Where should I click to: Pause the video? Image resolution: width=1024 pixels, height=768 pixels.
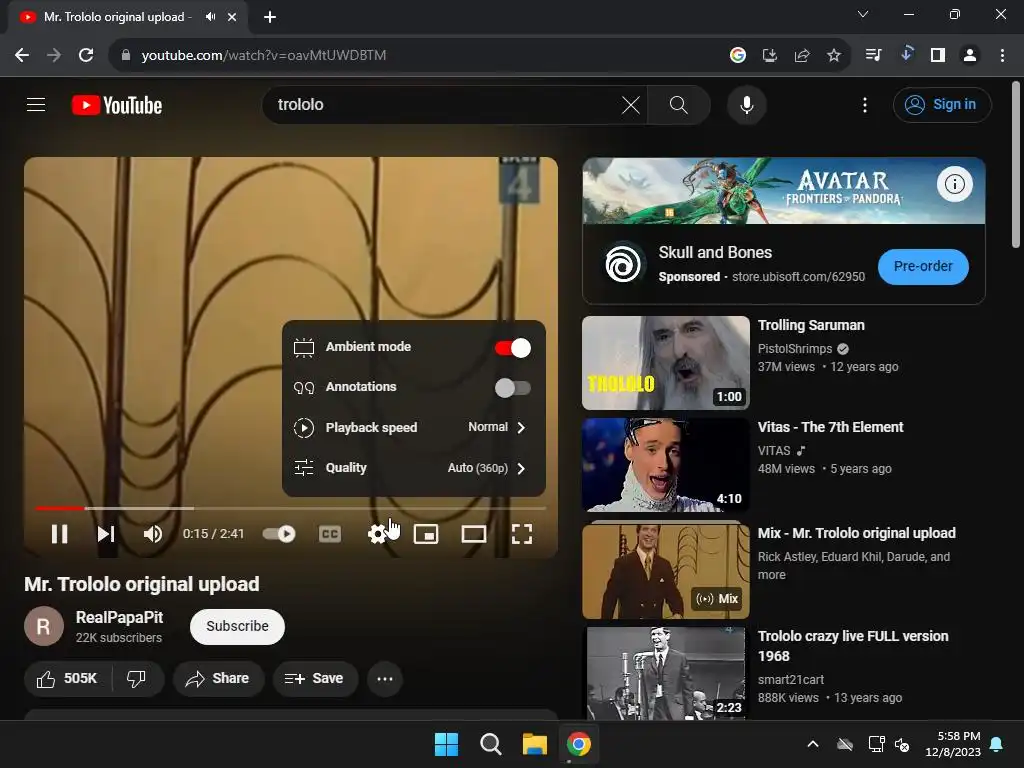click(x=59, y=534)
